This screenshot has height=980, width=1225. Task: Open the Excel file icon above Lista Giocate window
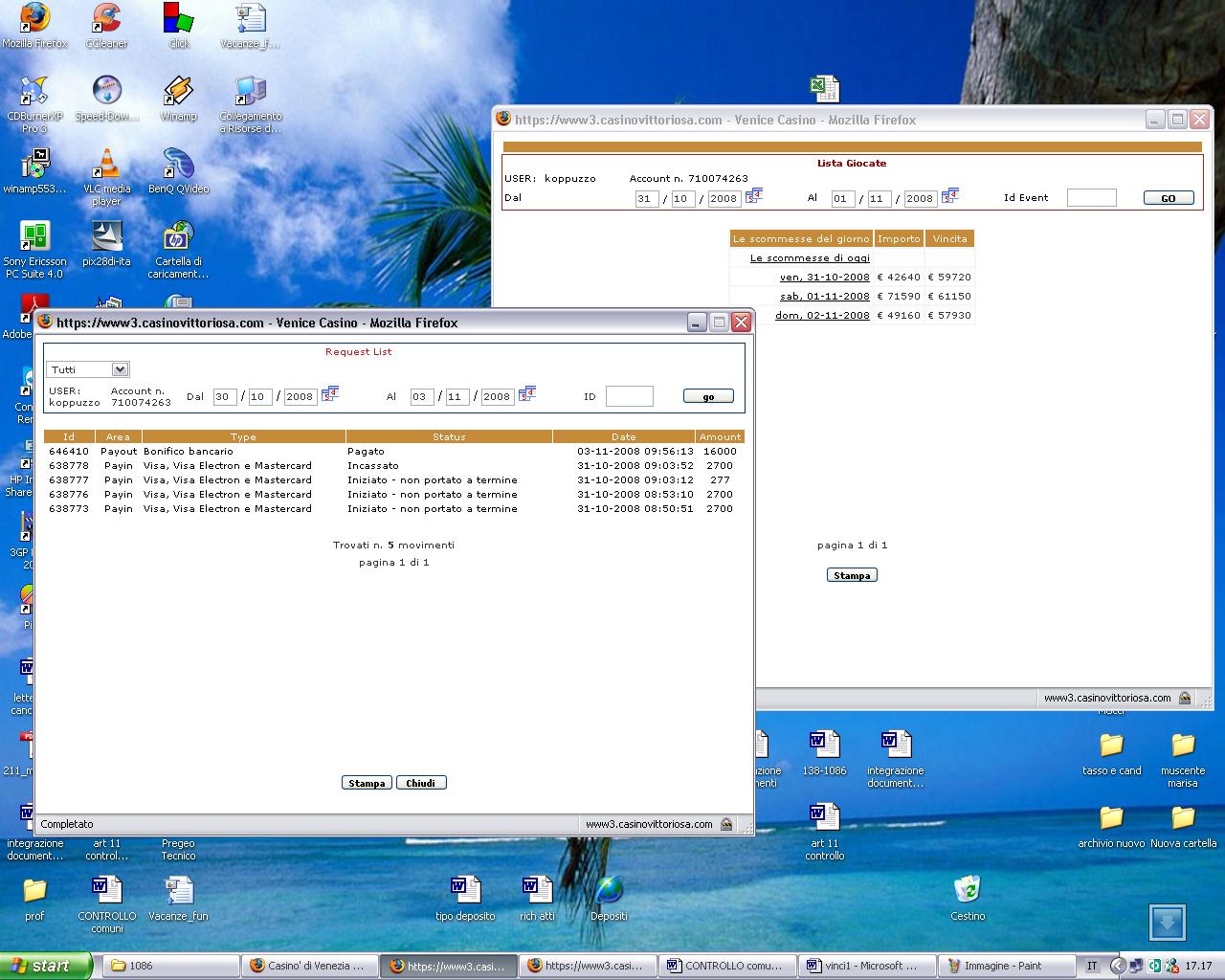click(824, 89)
